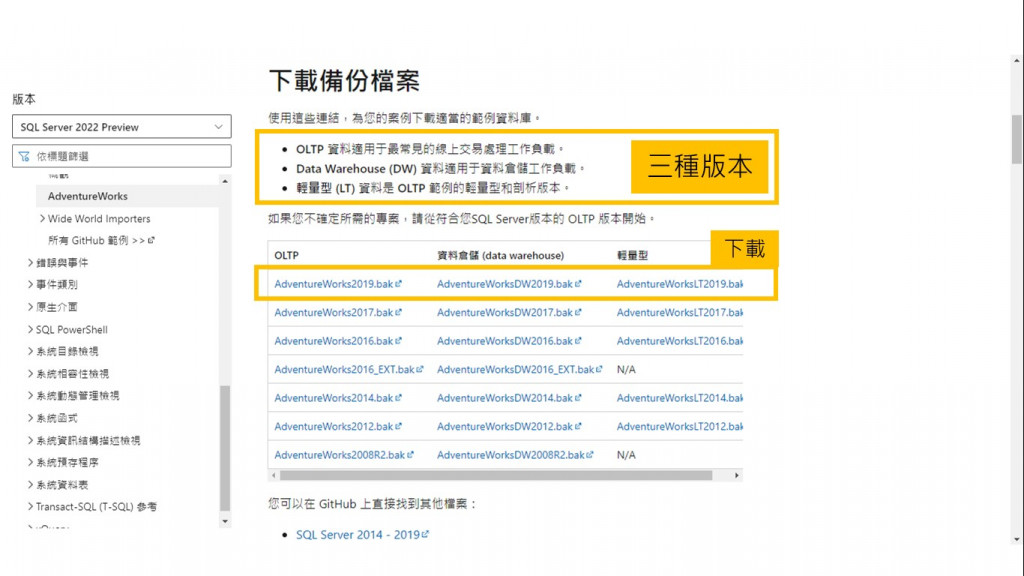Click the filter funnel icon
This screenshot has height=576, width=1024.
(24, 156)
